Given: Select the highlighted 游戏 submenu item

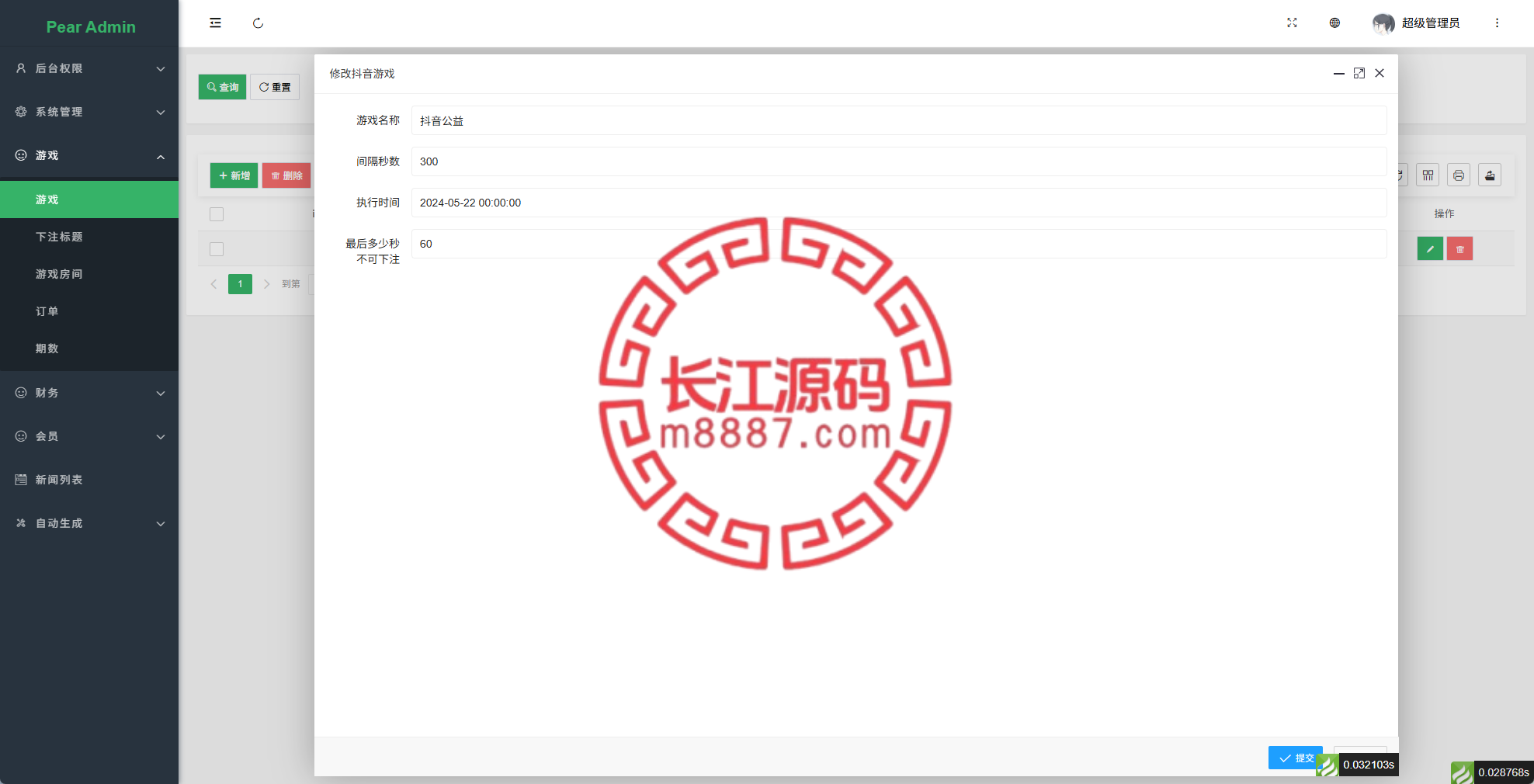Looking at the screenshot, I should click(89, 199).
